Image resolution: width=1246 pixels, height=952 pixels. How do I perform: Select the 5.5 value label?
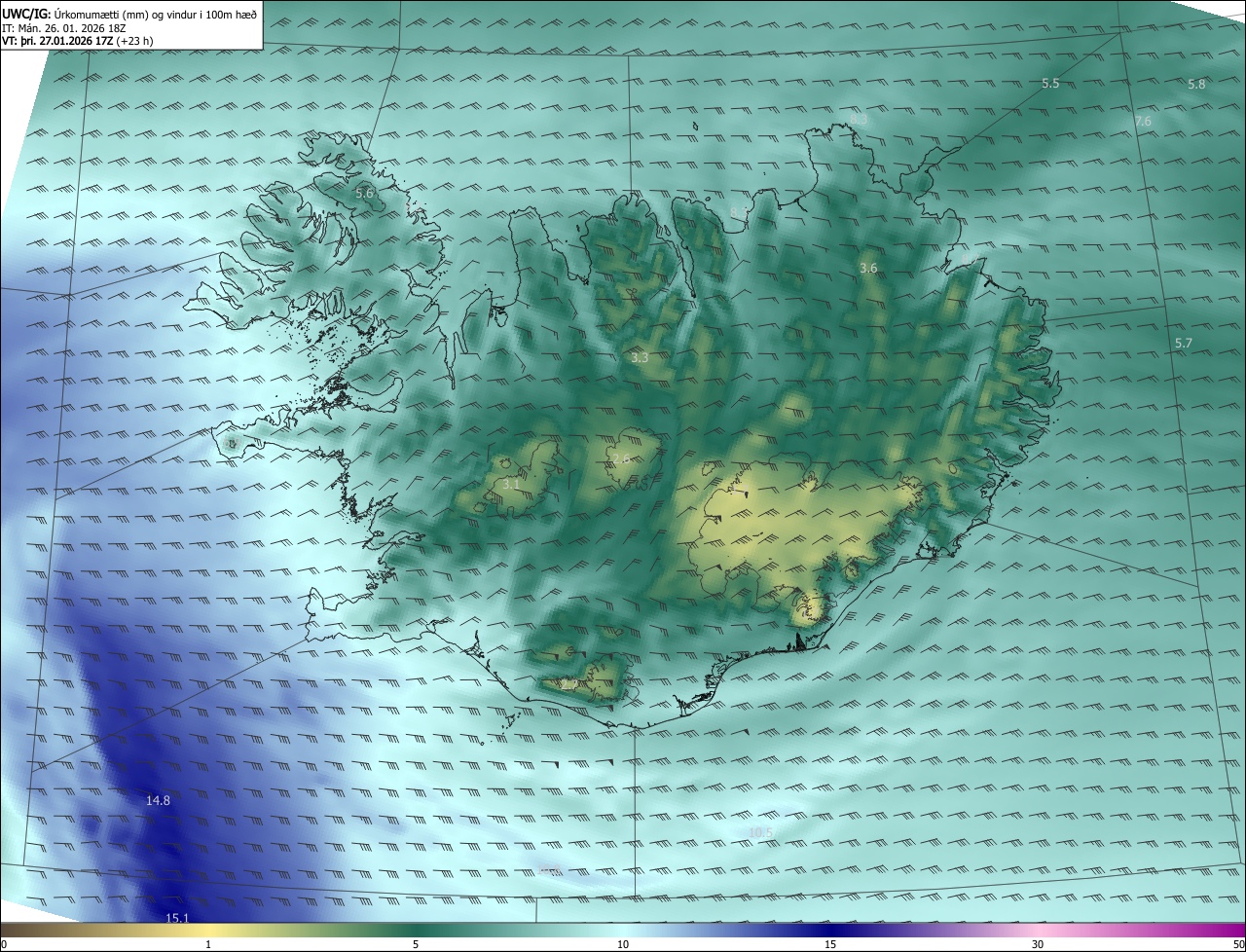pyautogui.click(x=1050, y=84)
